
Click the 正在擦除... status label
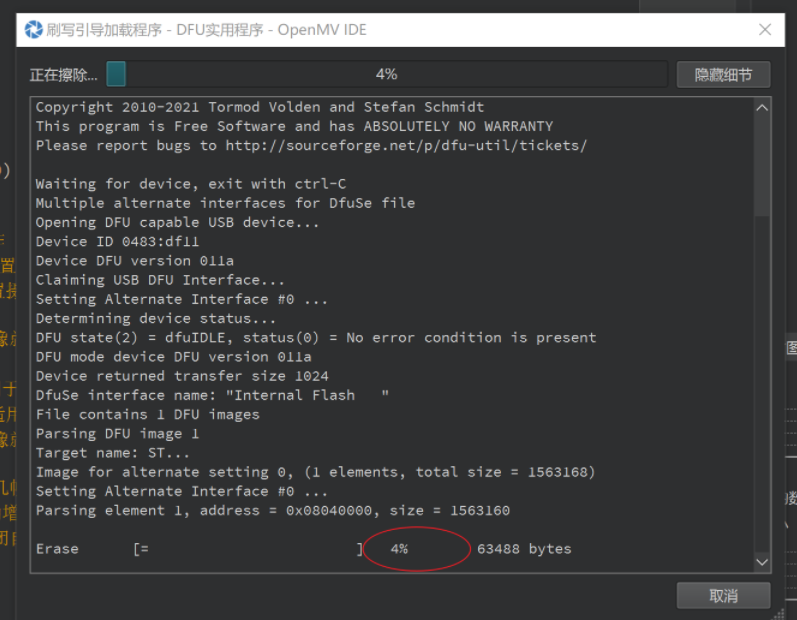[63, 75]
